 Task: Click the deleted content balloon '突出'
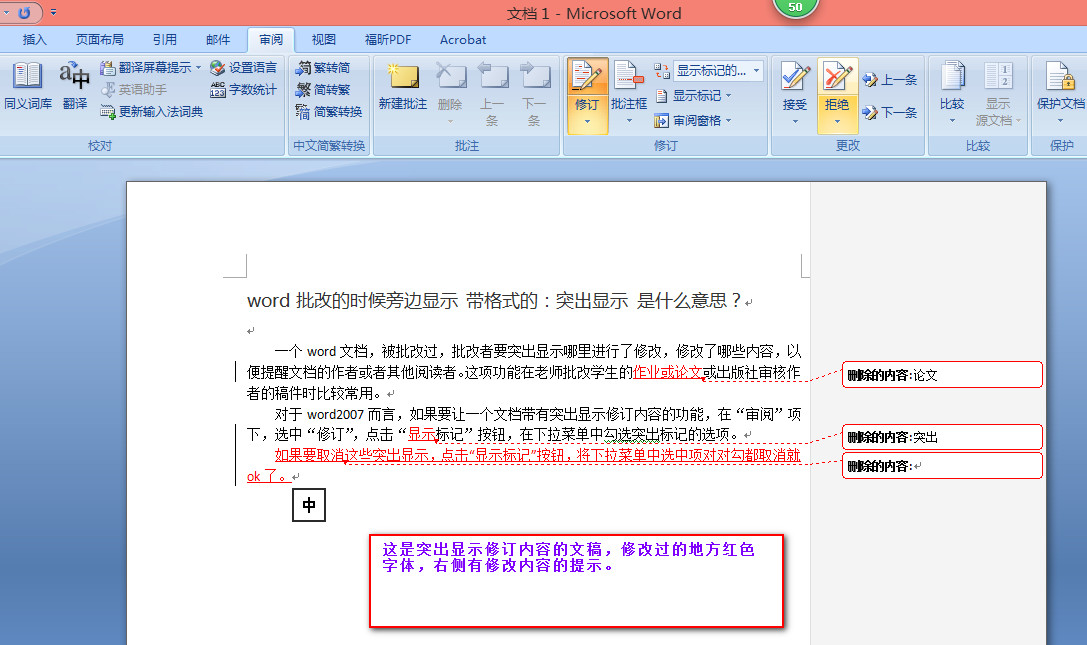[x=942, y=437]
